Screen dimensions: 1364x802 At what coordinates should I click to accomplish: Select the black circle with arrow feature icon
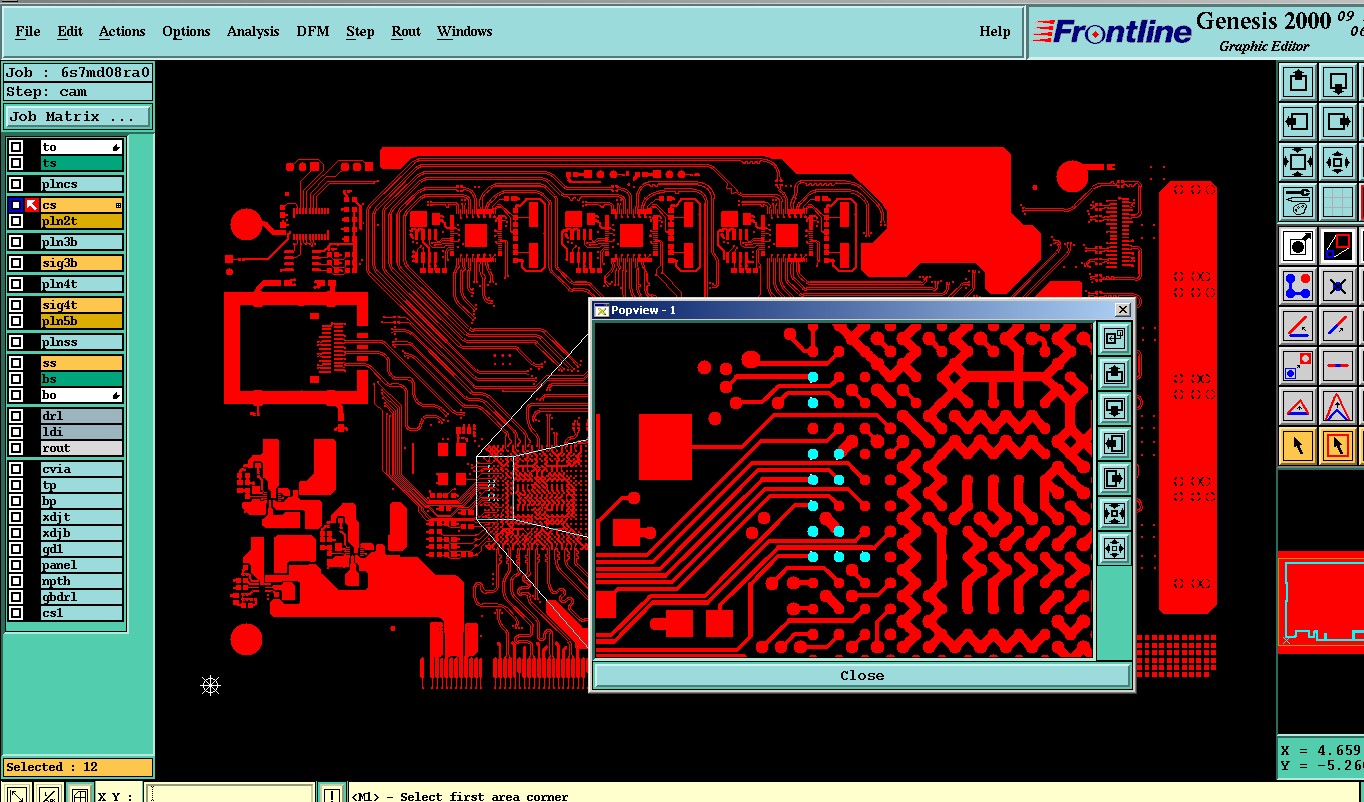pos(1298,245)
